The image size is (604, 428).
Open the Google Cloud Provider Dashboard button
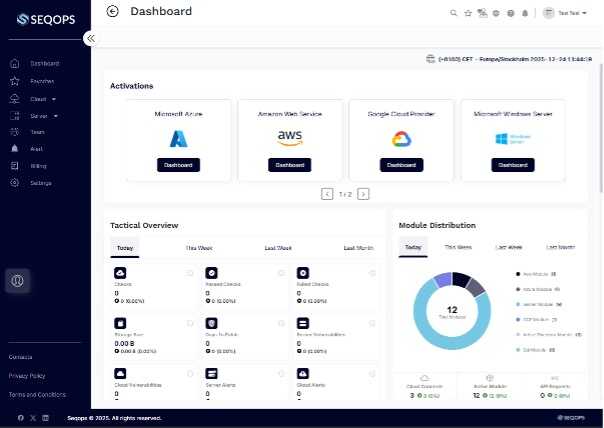tap(401, 165)
